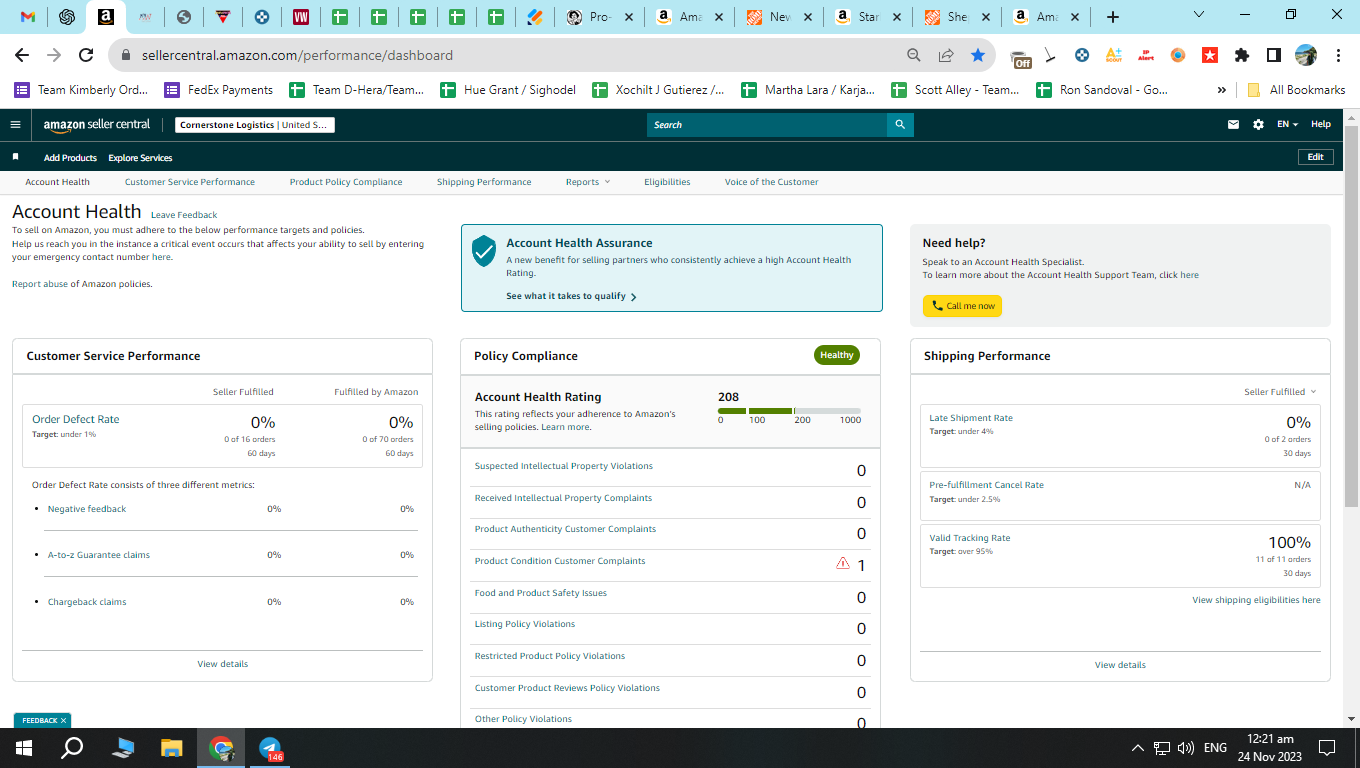The width and height of the screenshot is (1360, 768).
Task: Click the warning icon by Product Condition Complaints
Action: click(843, 563)
